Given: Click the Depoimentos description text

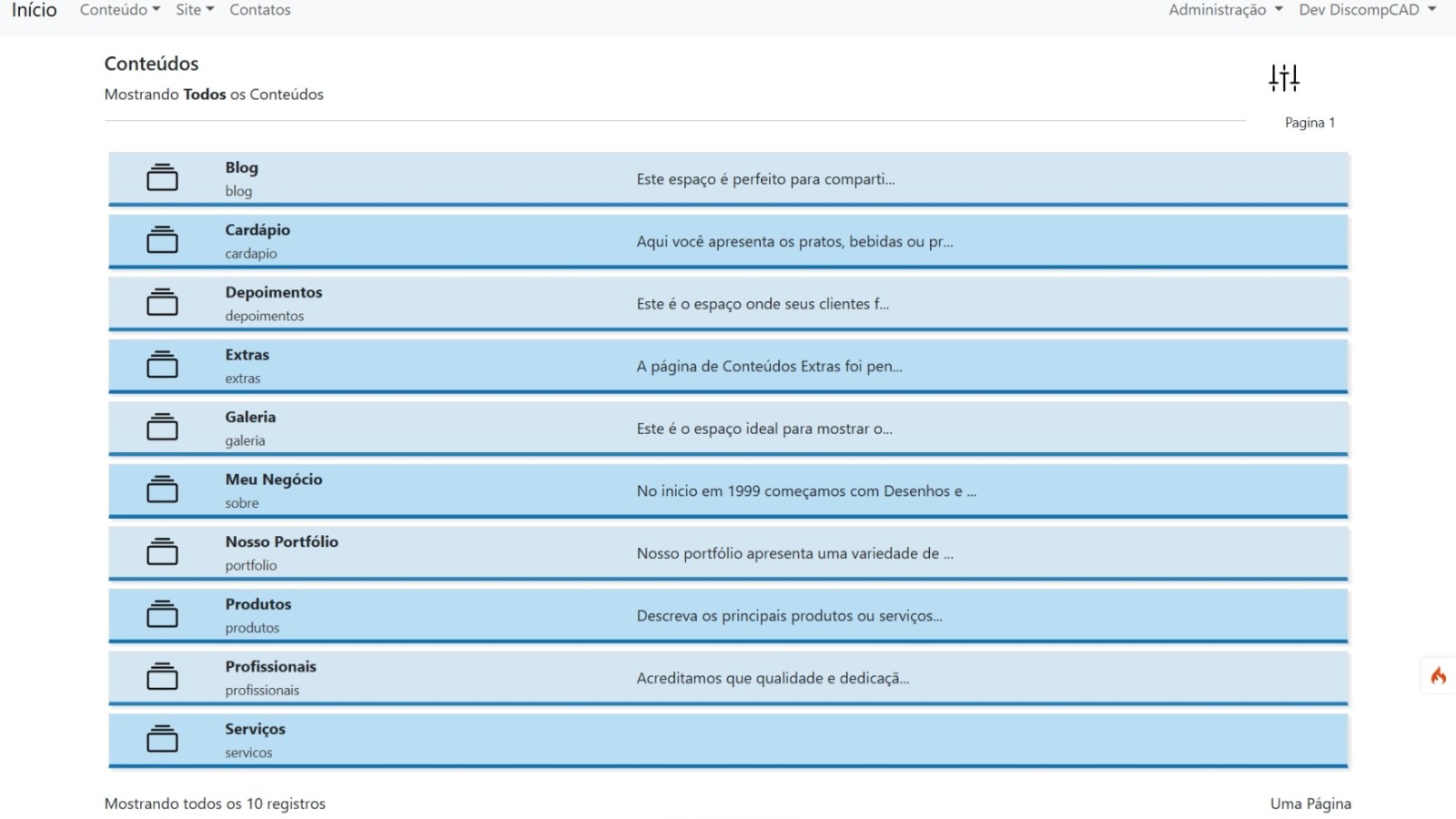Looking at the screenshot, I should 763,304.
